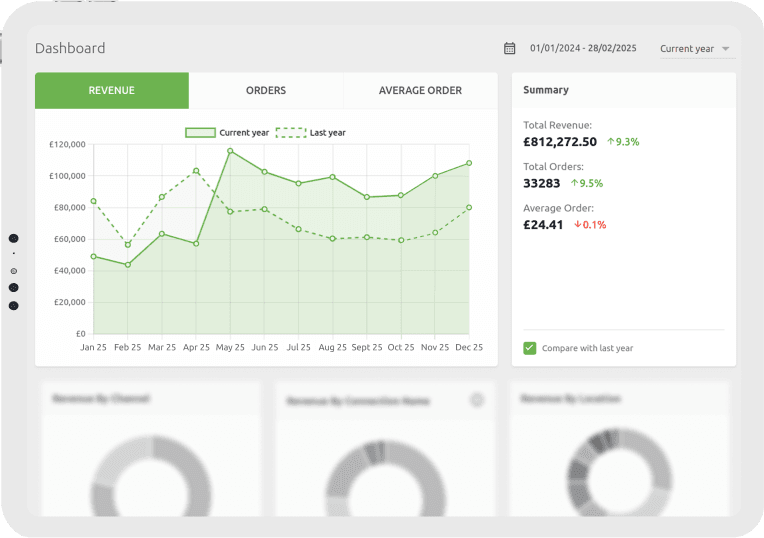Click the red down arrow beside 0.1%

click(x=578, y=225)
